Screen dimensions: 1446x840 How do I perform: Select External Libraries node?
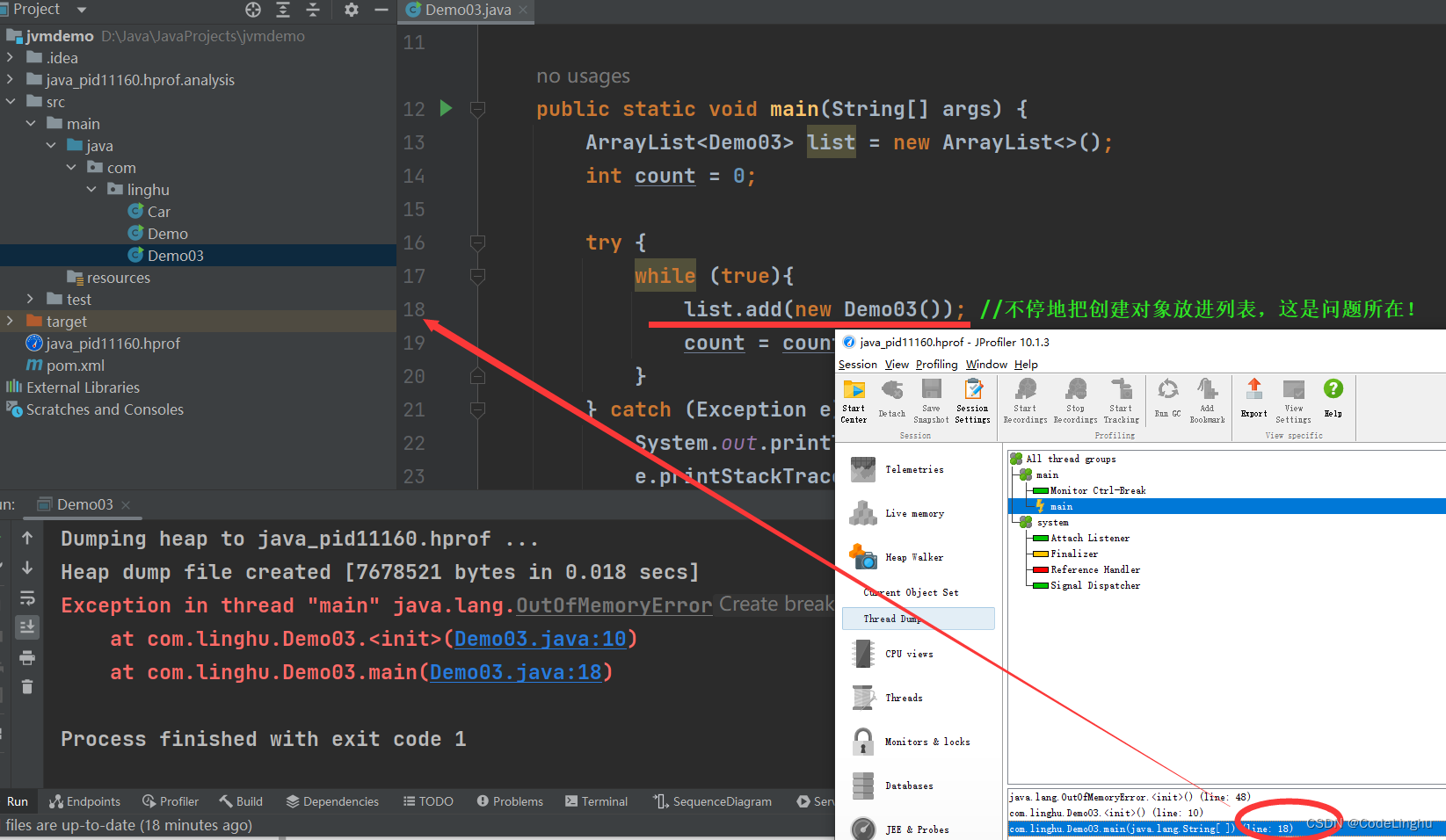73,387
